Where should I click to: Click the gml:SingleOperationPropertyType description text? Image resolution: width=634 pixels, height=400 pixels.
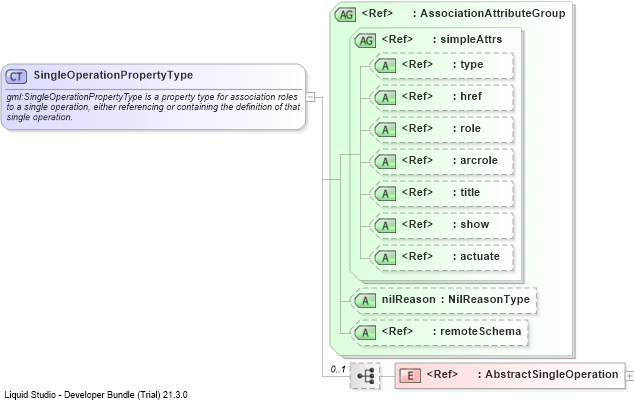point(153,107)
